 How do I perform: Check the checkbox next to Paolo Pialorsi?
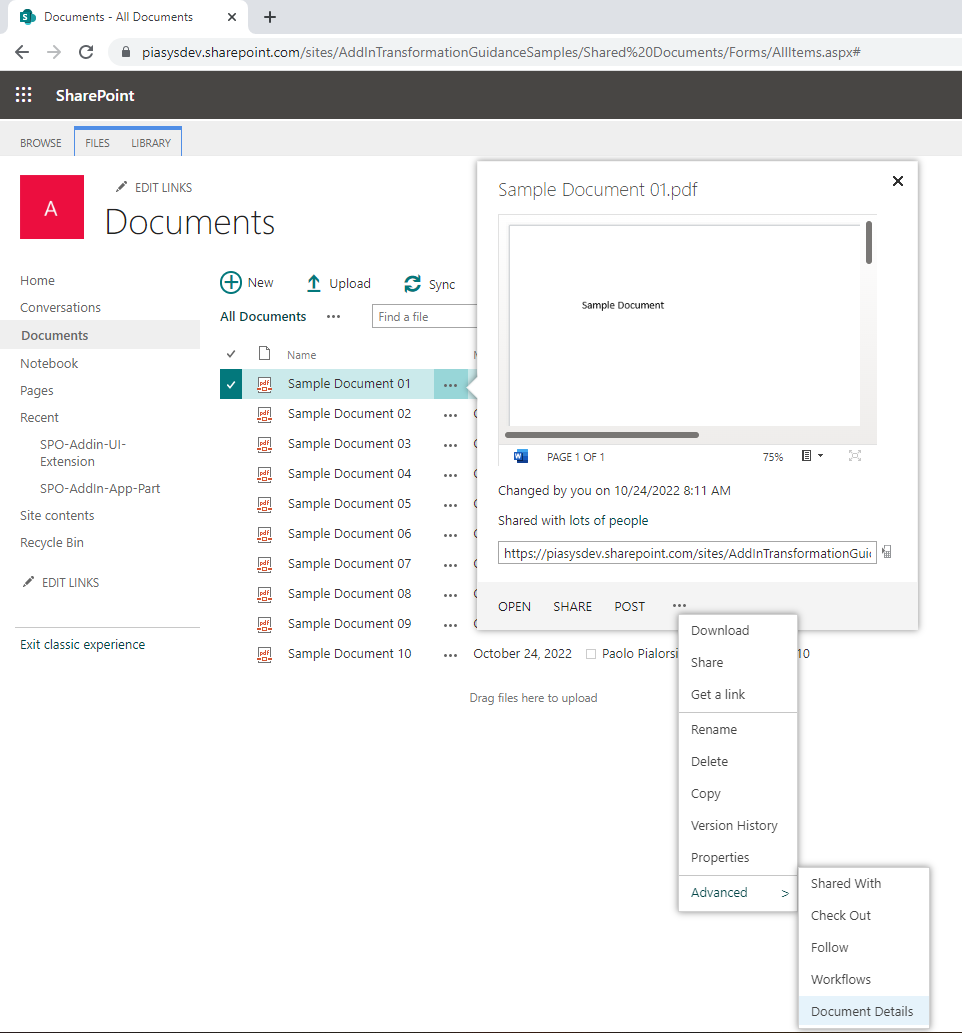pos(593,653)
